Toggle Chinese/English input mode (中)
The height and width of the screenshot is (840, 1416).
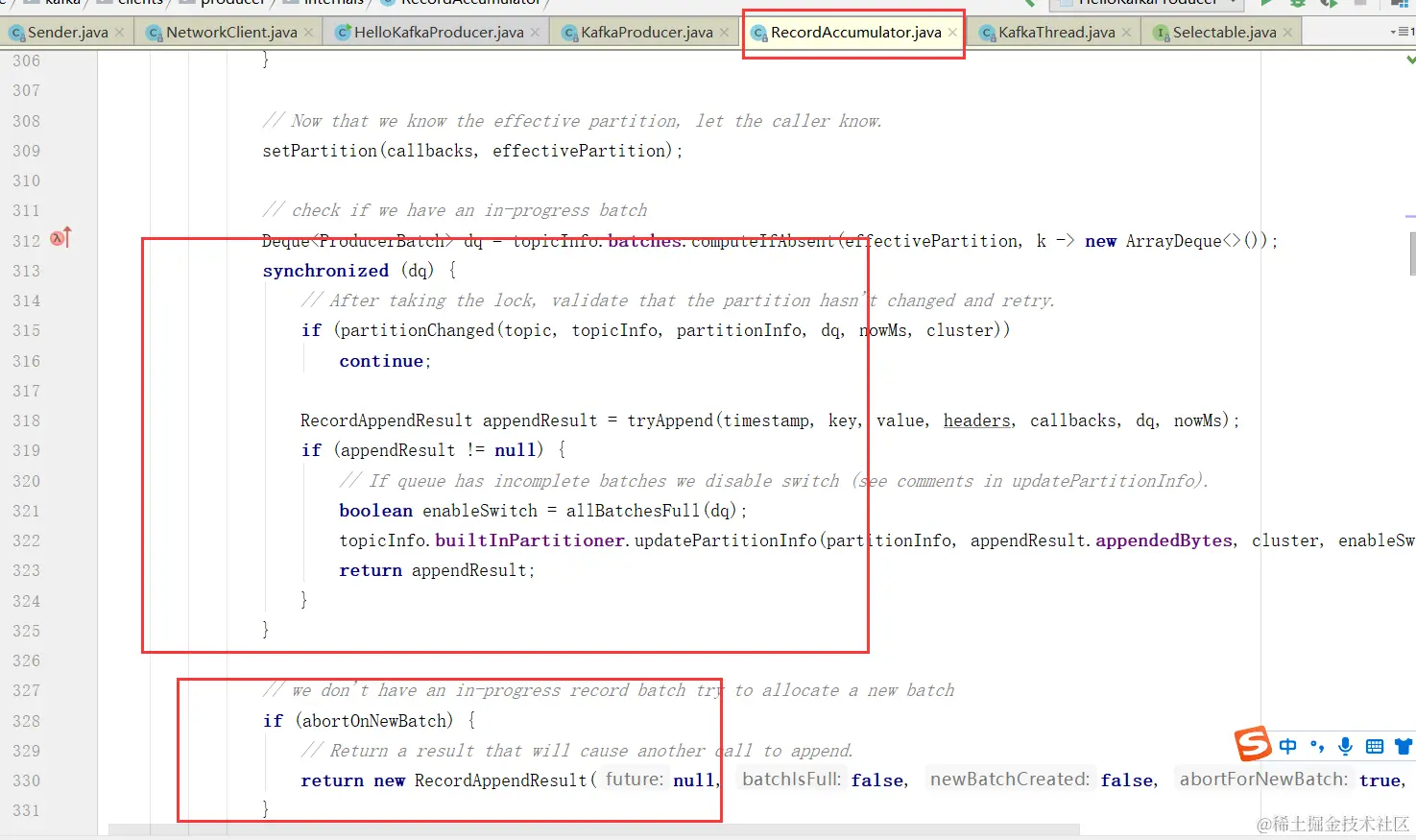coord(1288,746)
